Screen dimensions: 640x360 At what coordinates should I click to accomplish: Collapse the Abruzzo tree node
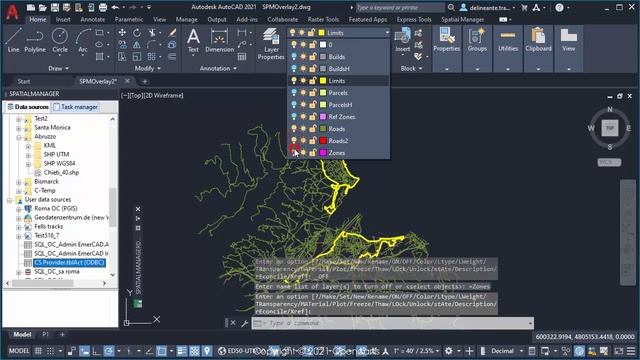[18, 137]
